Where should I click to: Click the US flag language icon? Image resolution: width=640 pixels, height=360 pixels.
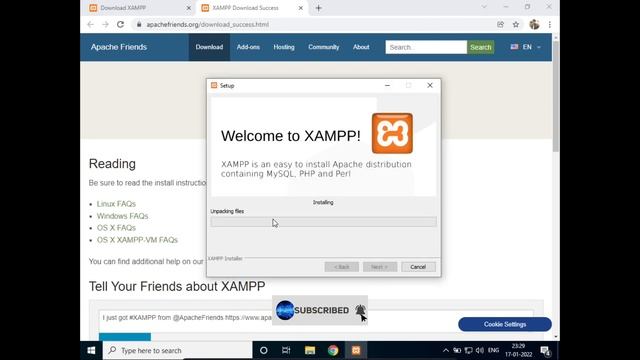[514, 47]
